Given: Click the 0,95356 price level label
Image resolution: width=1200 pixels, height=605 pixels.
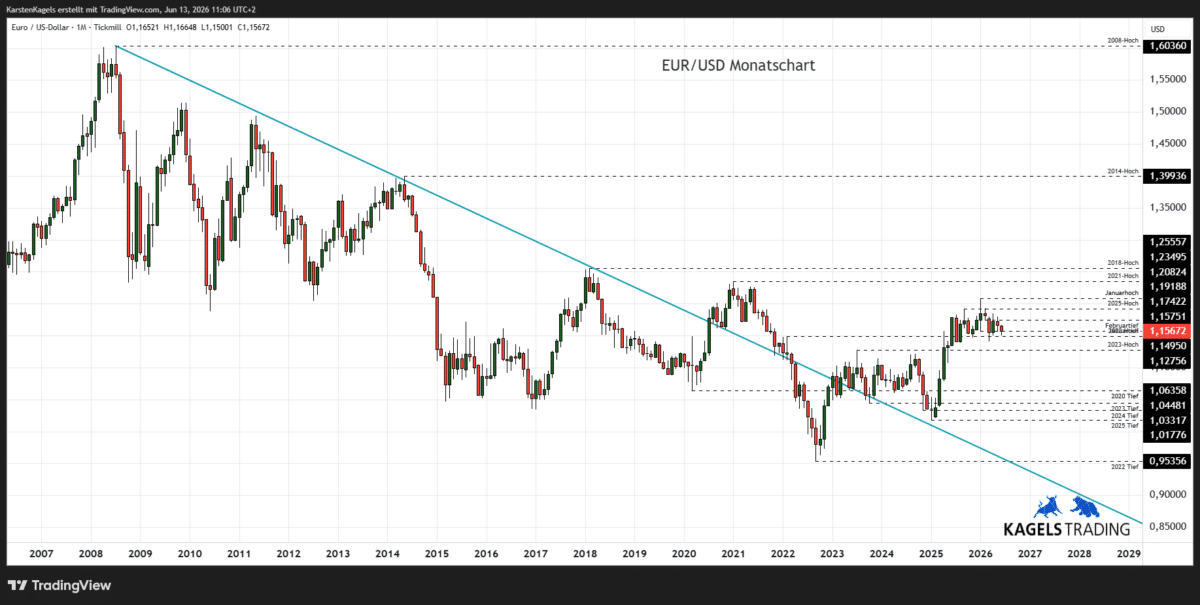Looking at the screenshot, I should coord(1168,461).
